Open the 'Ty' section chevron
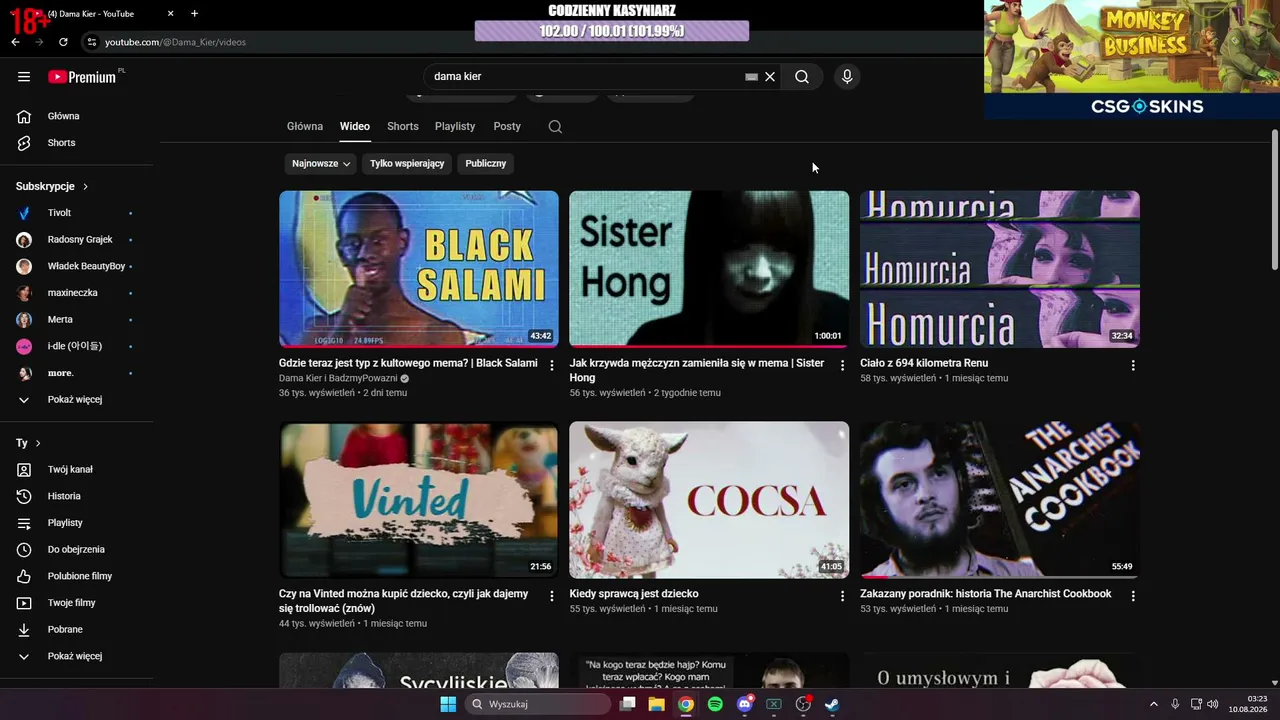The height and width of the screenshot is (720, 1280). pyautogui.click(x=38, y=444)
